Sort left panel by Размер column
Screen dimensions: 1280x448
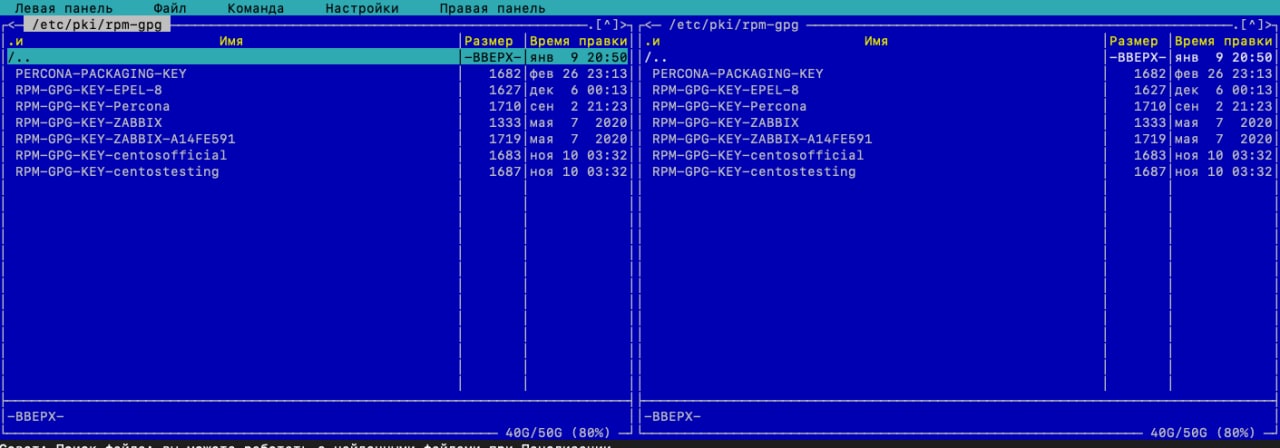coord(490,41)
